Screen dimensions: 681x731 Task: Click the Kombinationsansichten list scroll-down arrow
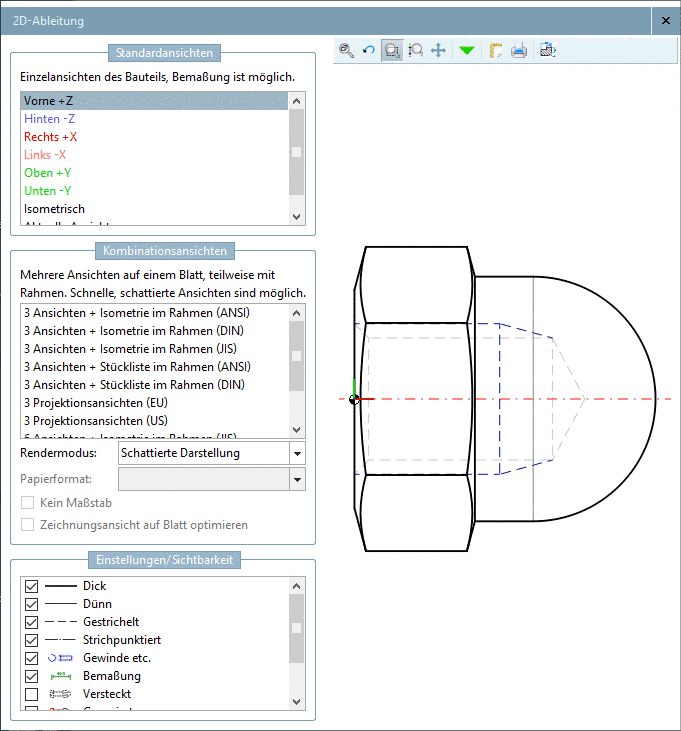click(296, 429)
